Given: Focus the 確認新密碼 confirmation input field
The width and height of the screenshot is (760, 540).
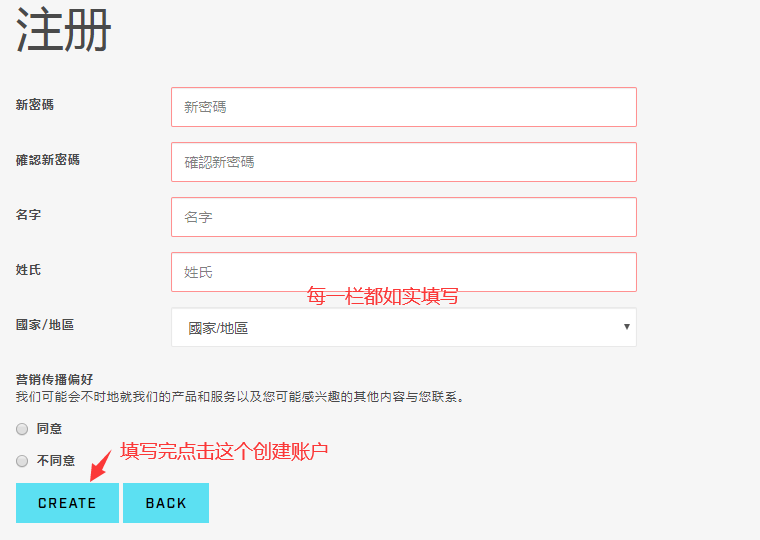Looking at the screenshot, I should [x=403, y=162].
